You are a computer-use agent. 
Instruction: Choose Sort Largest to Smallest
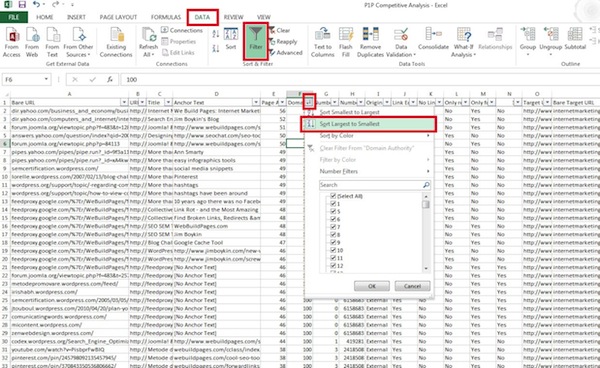click(368, 124)
